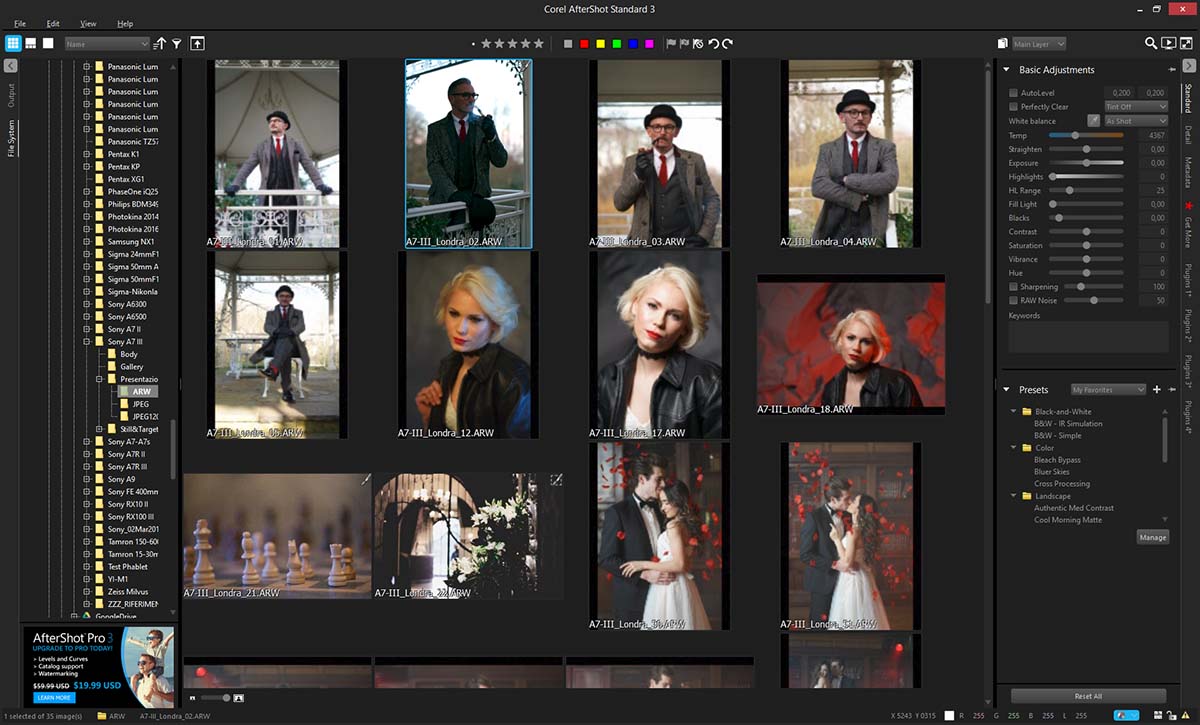
Task: Start the slideshow from the toolbar
Action: tap(1168, 44)
